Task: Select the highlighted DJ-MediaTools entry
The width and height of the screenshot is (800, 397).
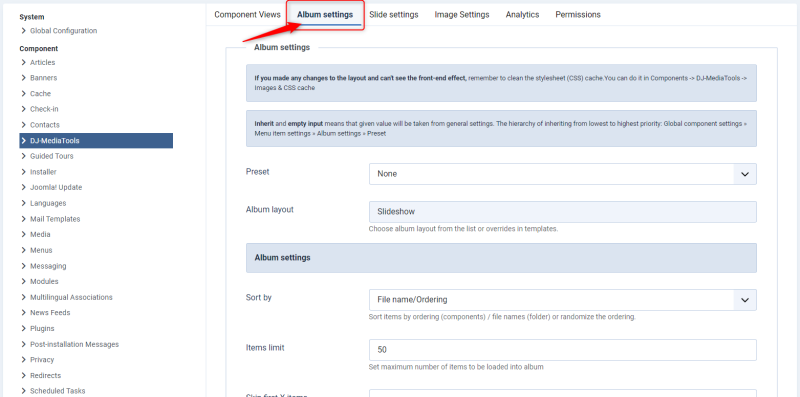Action: coord(96,141)
